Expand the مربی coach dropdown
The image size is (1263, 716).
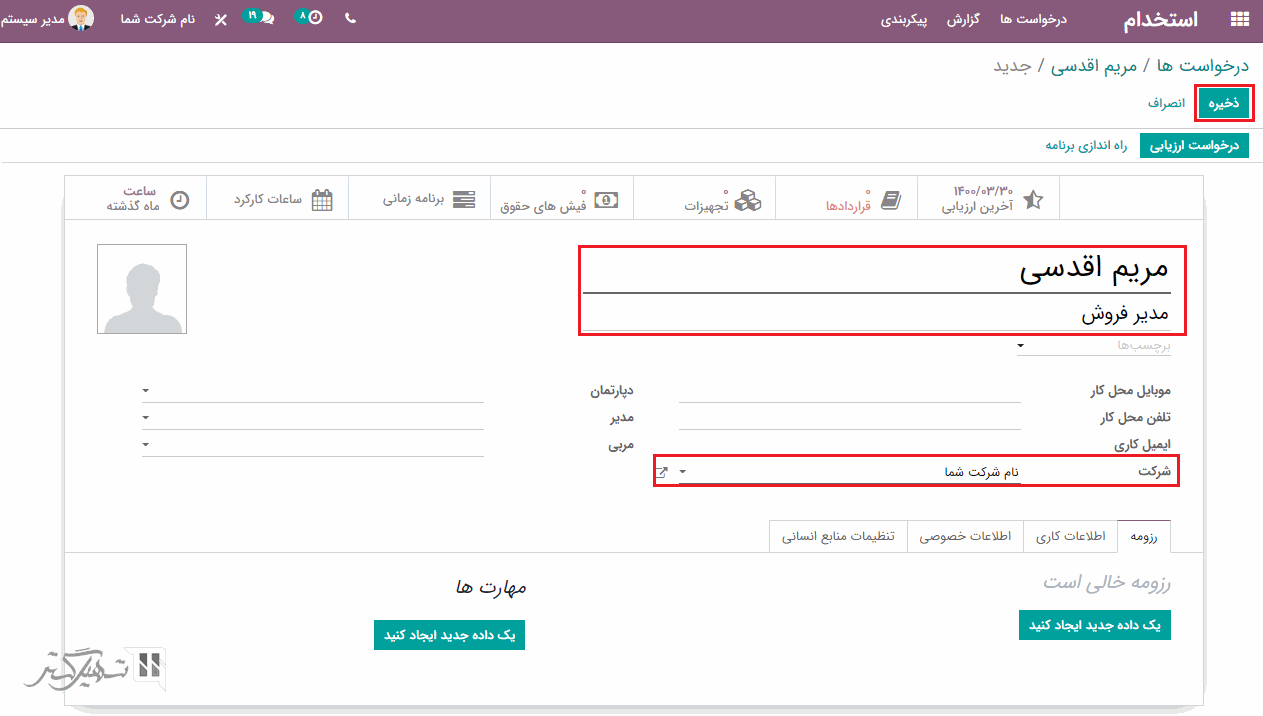[x=146, y=445]
